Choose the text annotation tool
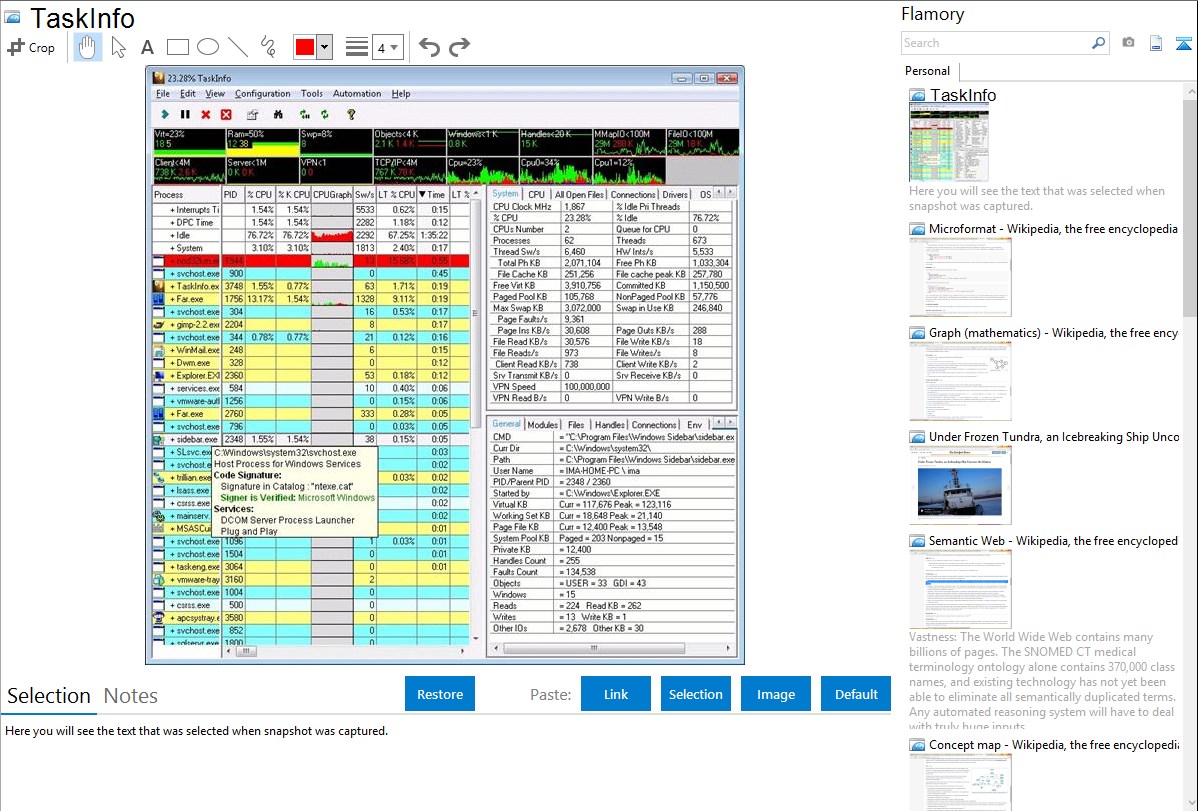 (x=147, y=47)
